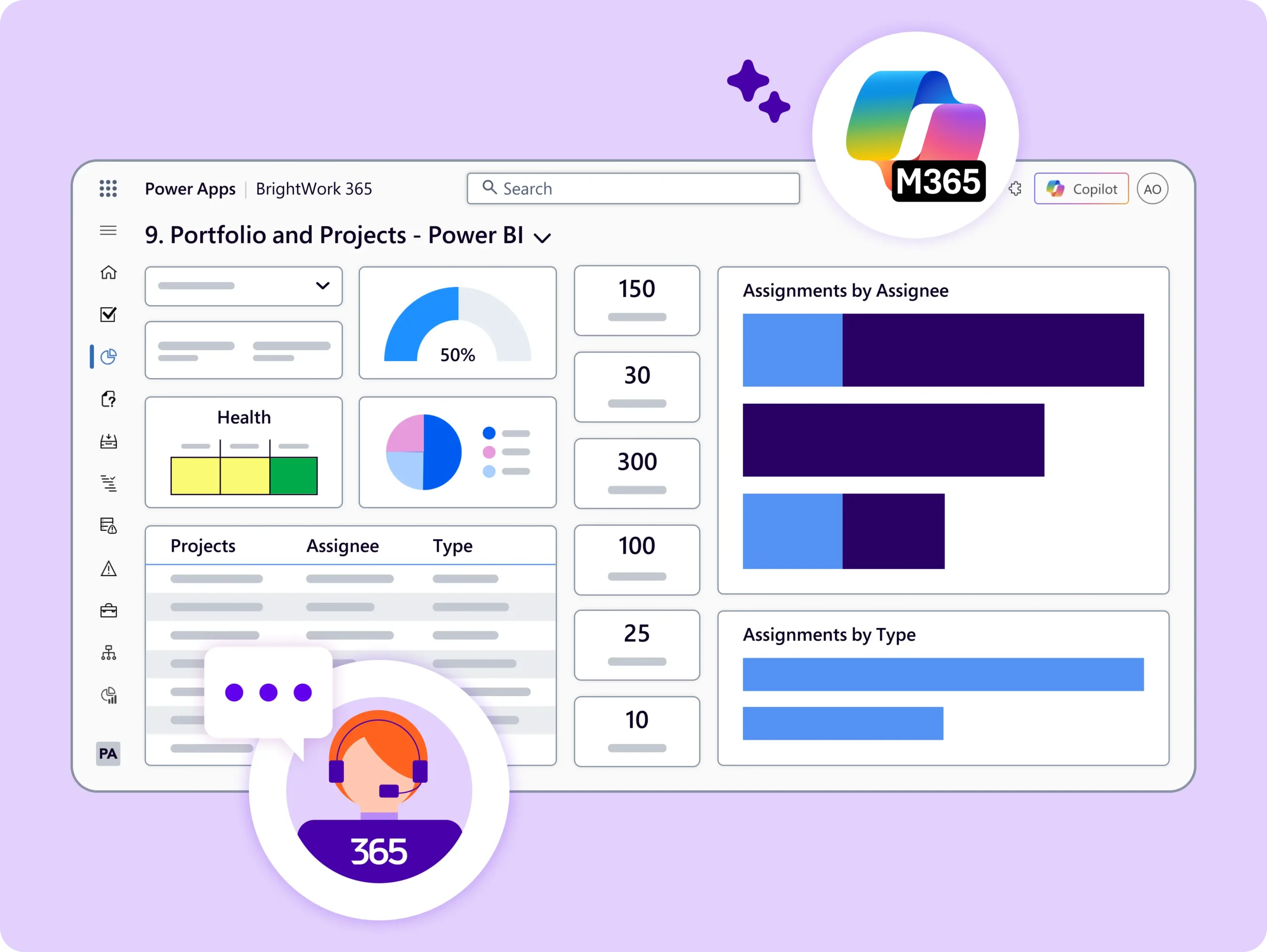Click the AO user account avatar

click(1152, 189)
